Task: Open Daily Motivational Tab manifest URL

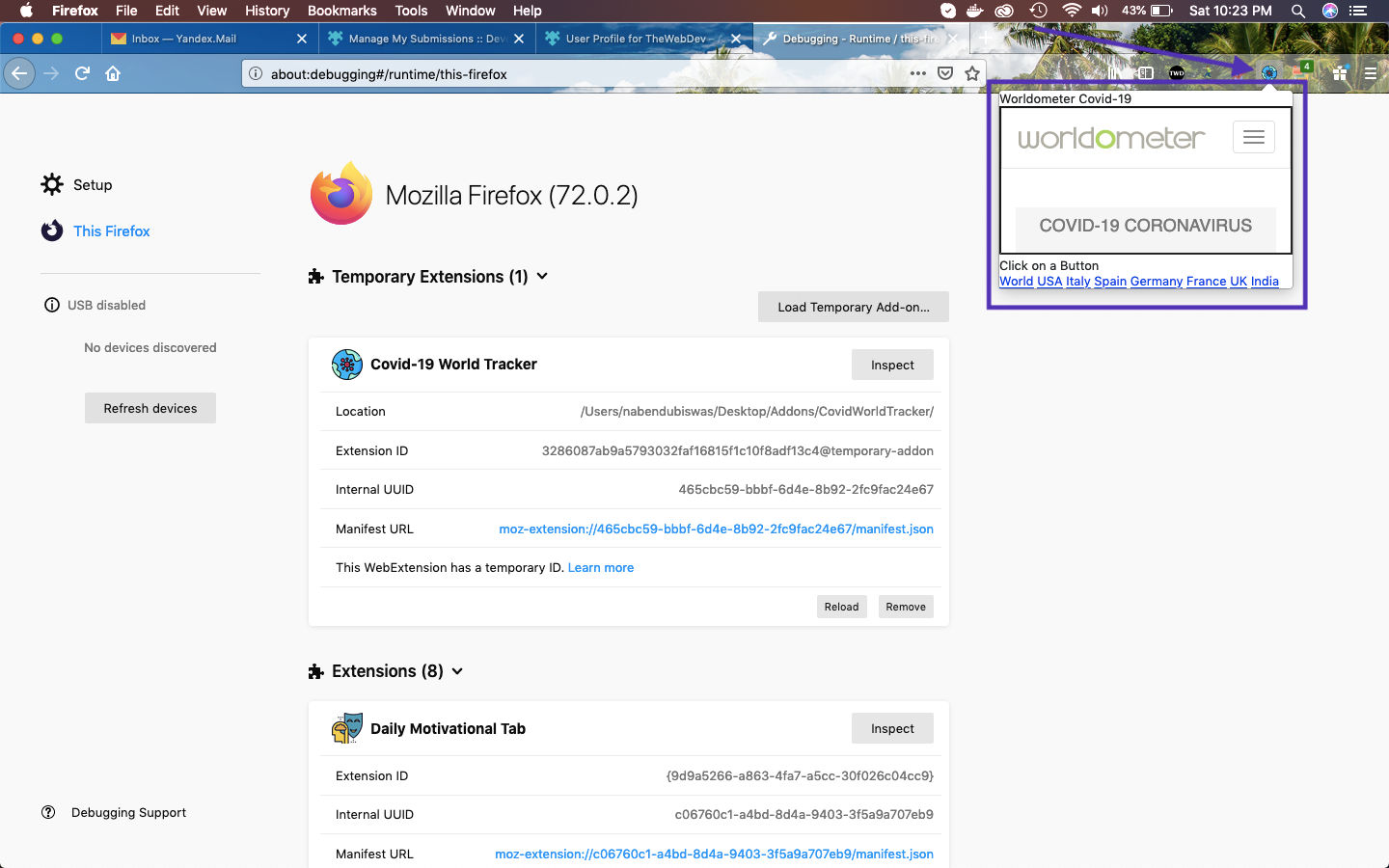Action: [714, 854]
